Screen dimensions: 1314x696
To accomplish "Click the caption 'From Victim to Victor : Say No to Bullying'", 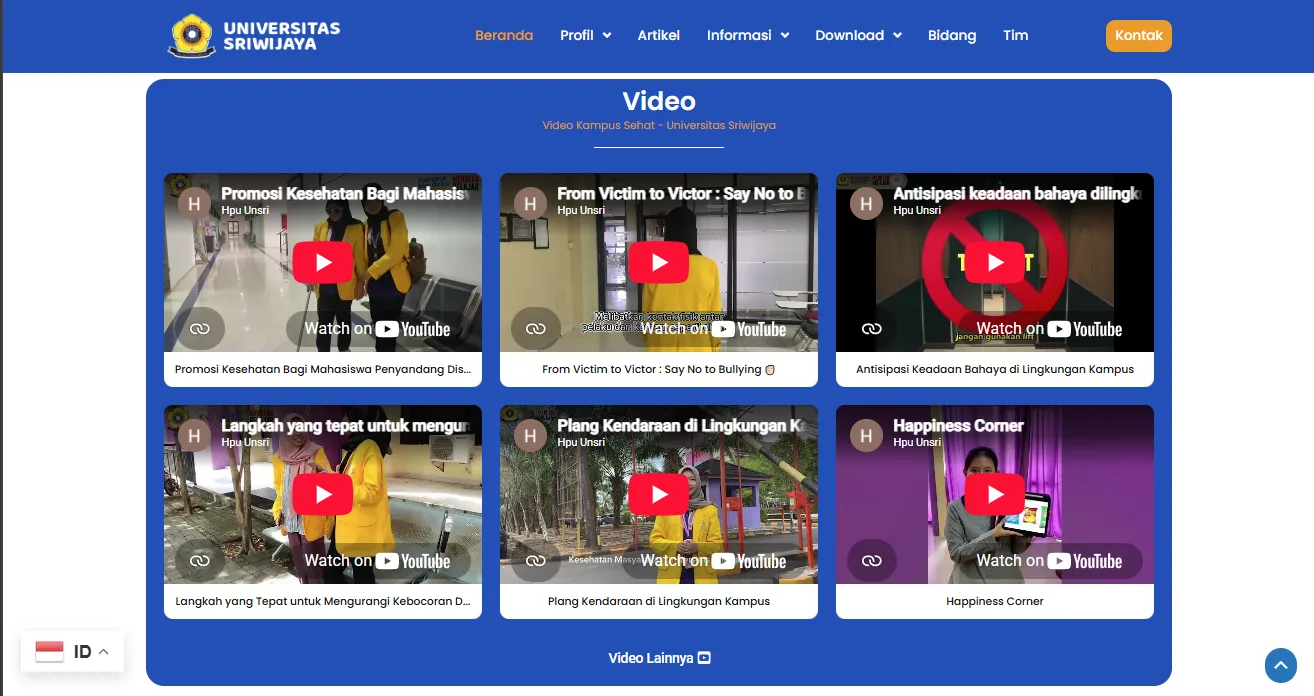I will tap(659, 369).
